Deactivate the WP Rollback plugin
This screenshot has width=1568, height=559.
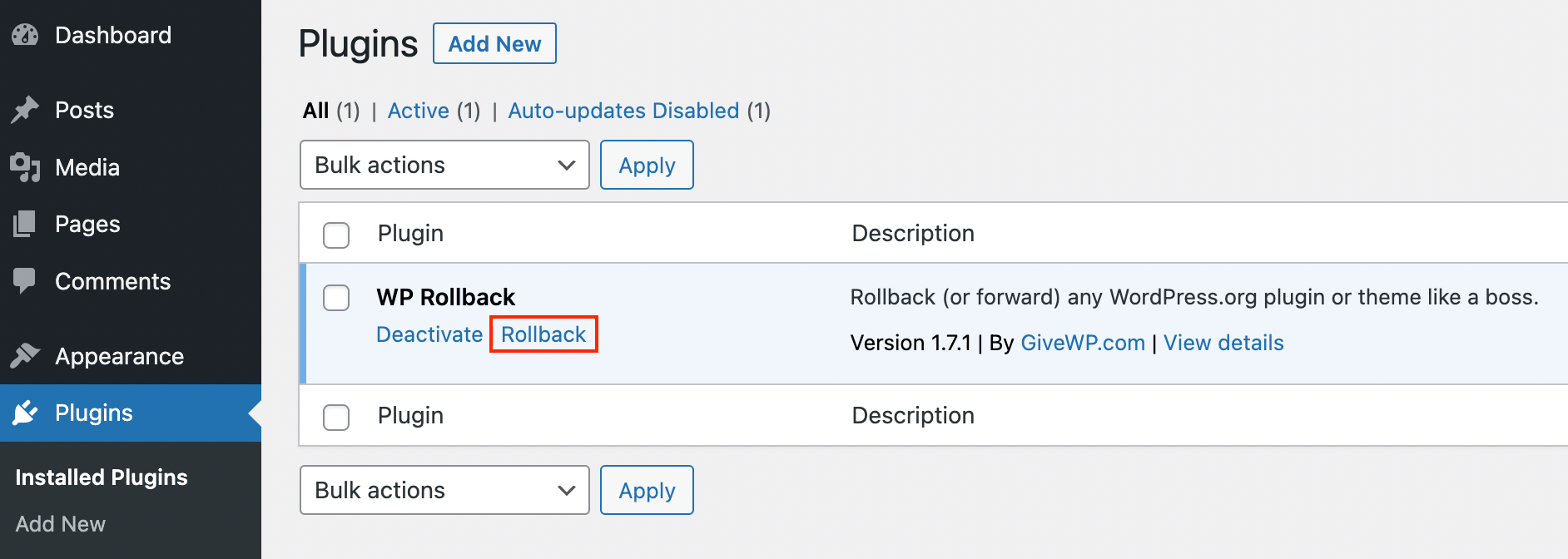pos(429,334)
